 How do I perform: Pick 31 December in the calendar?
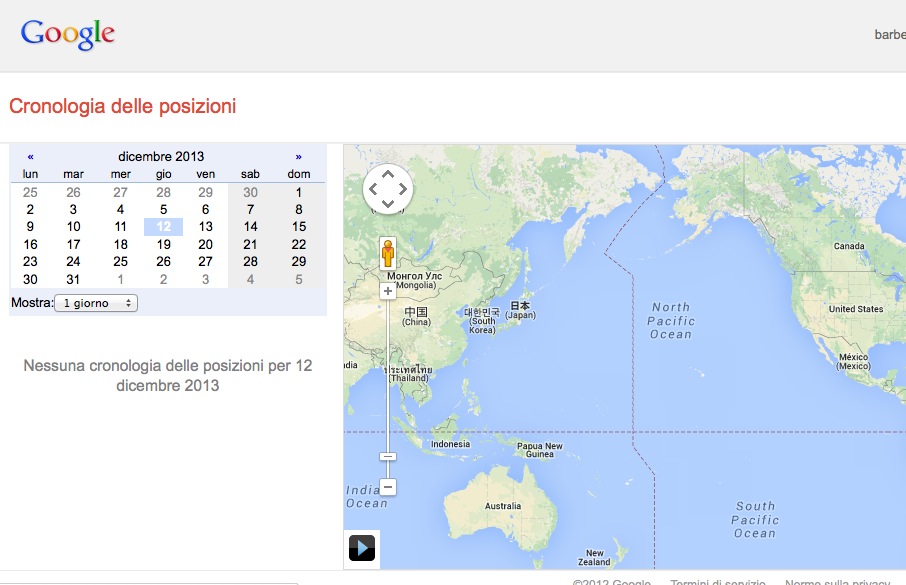pyautogui.click(x=73, y=280)
